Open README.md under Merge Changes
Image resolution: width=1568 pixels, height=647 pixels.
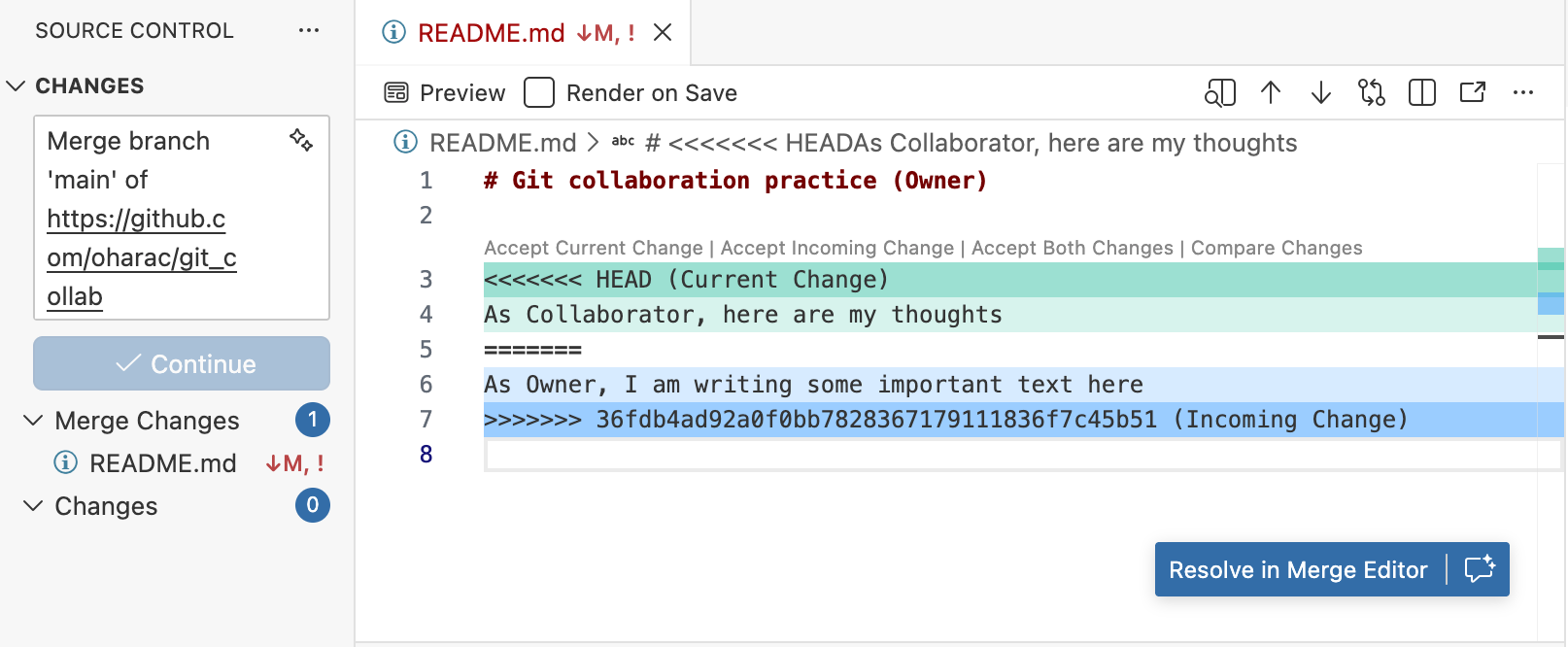coord(162,463)
